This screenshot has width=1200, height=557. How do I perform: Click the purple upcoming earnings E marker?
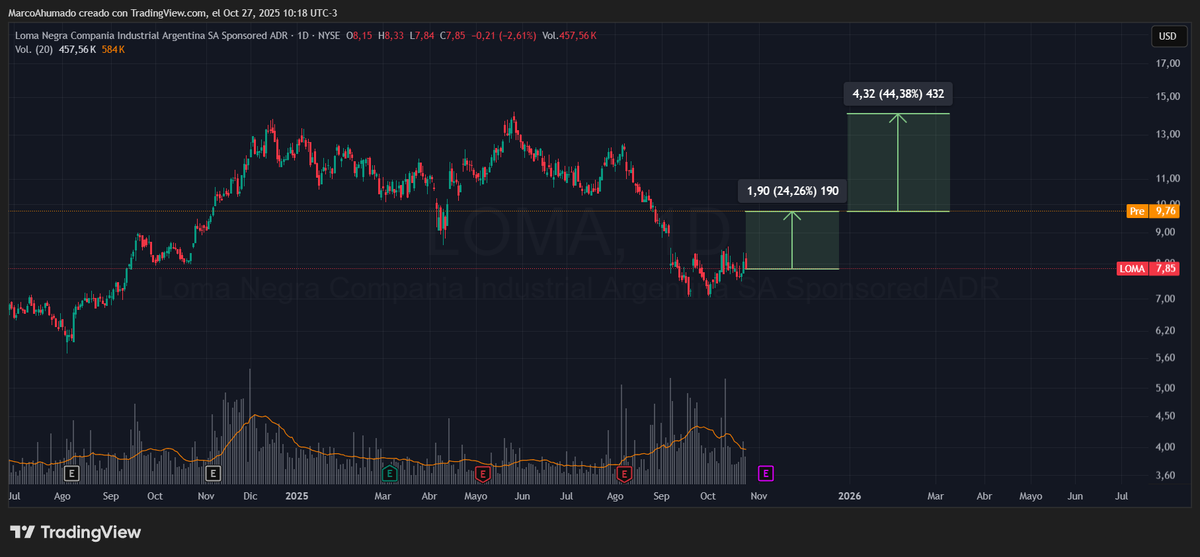pyautogui.click(x=766, y=473)
